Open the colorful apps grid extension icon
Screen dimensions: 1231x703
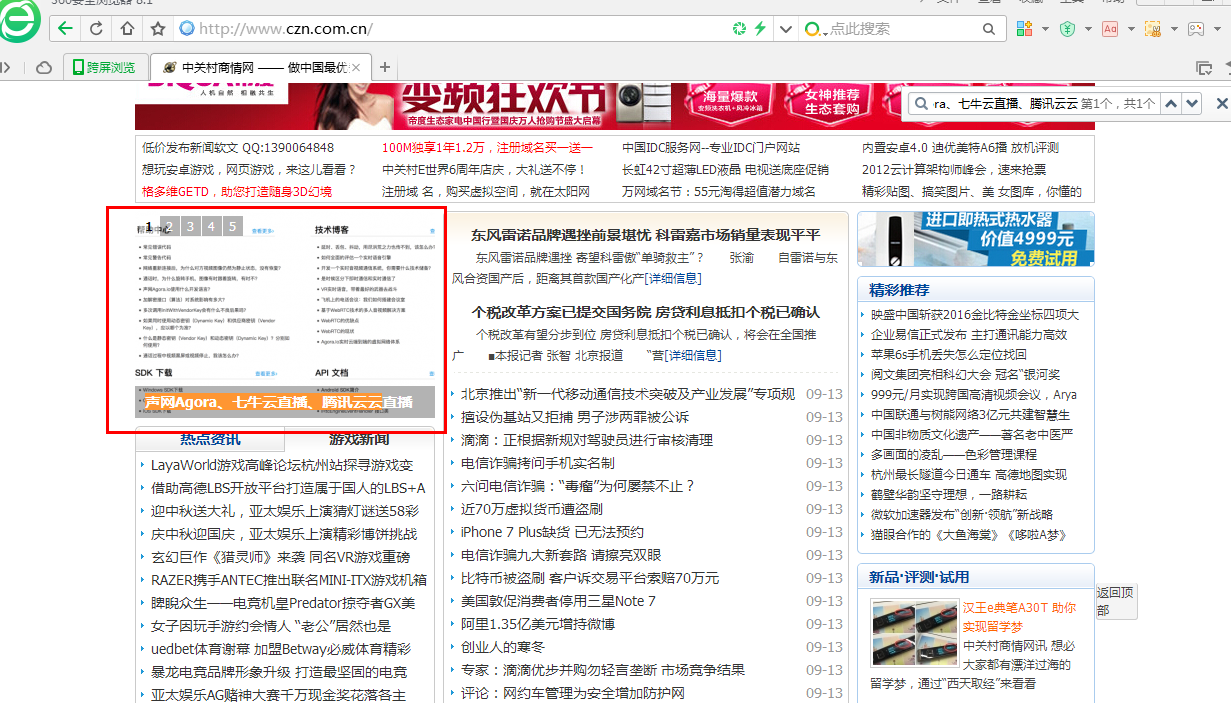[x=1025, y=29]
